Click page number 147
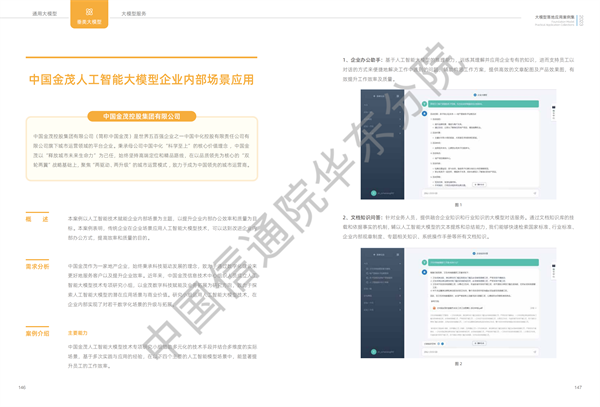The width and height of the screenshot is (600, 407). click(x=578, y=387)
